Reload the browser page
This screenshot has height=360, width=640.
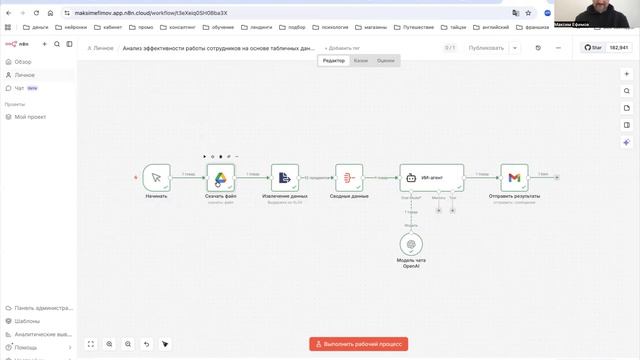[36, 13]
